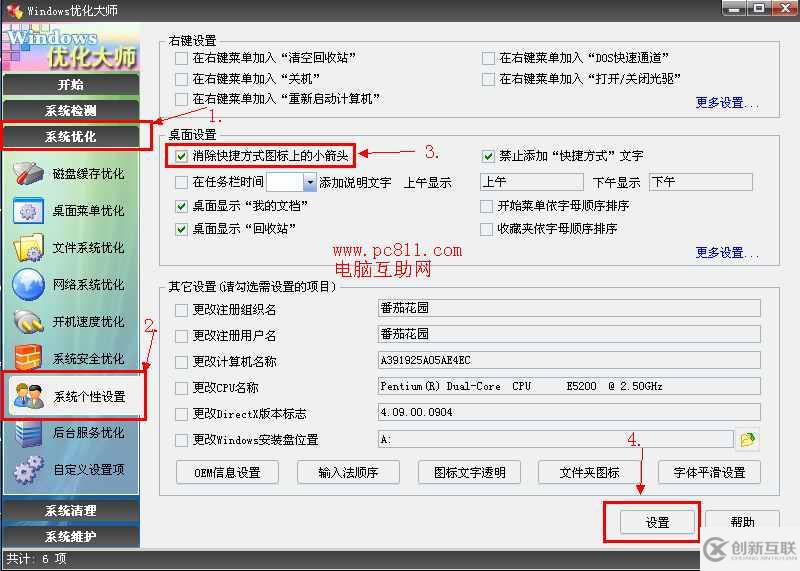Click the Windows优化大师 title bar app icon
The height and width of the screenshot is (571, 800).
pyautogui.click(x=14, y=10)
